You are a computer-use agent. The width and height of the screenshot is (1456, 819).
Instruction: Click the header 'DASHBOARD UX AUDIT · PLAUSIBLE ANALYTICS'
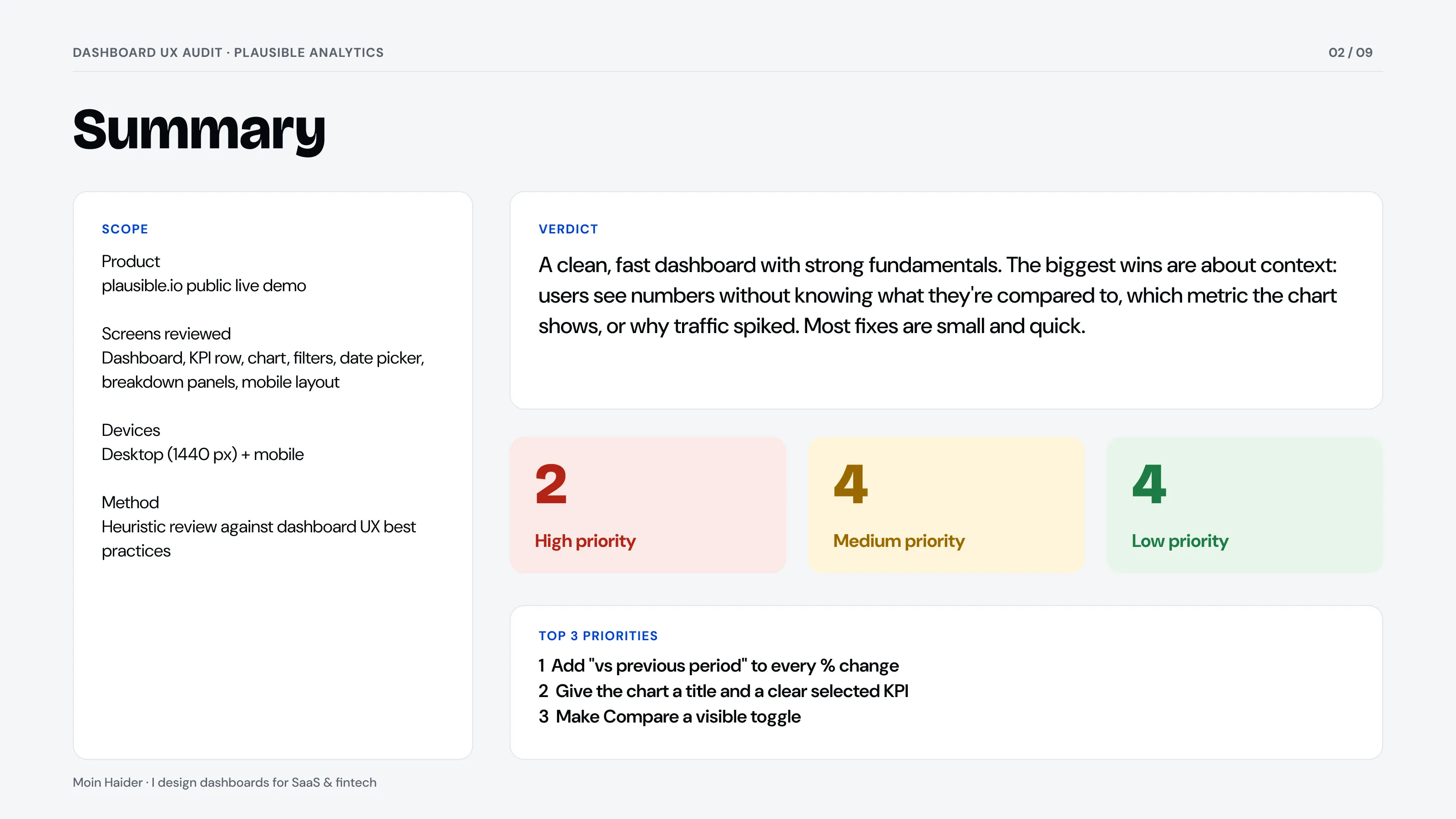(228, 53)
